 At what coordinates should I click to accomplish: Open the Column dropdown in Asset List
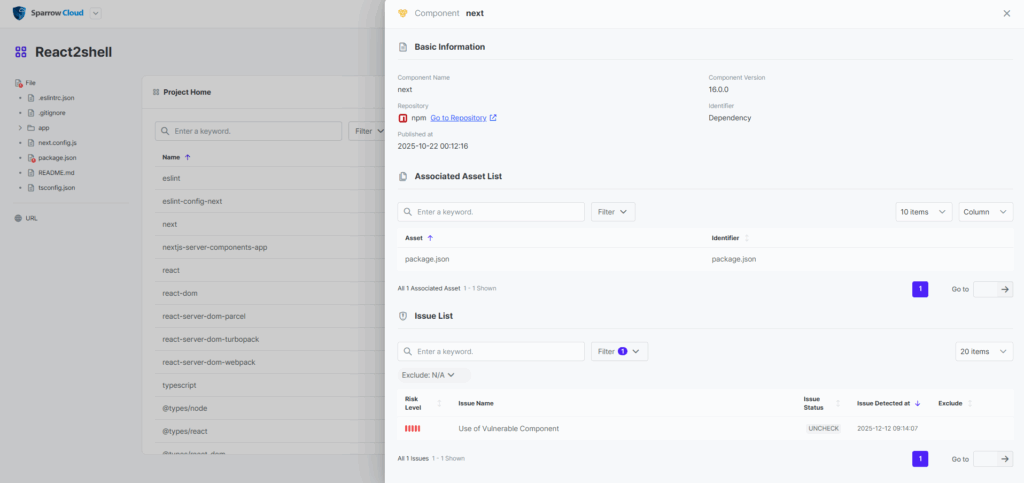(985, 212)
